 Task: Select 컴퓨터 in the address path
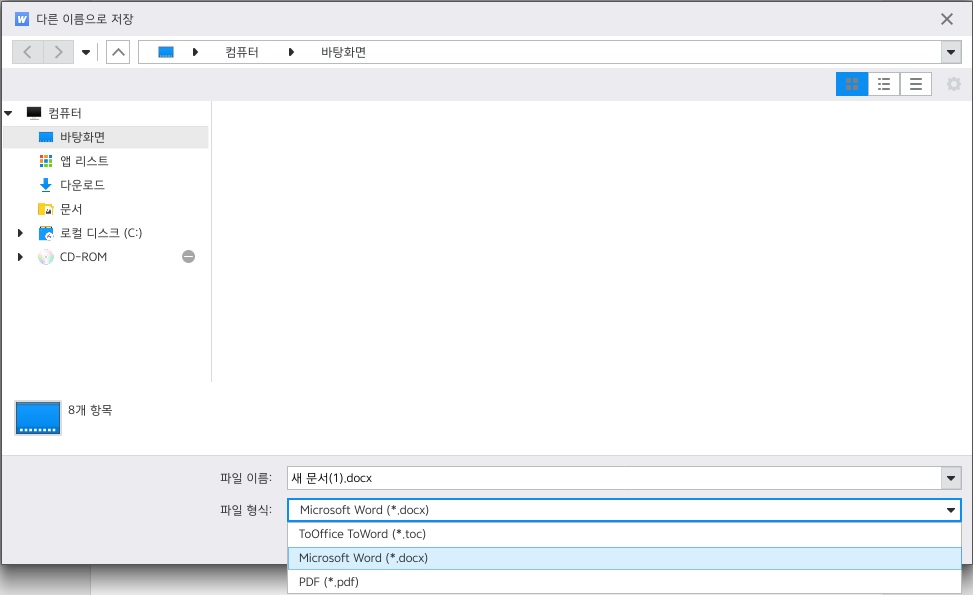pyautogui.click(x=241, y=52)
